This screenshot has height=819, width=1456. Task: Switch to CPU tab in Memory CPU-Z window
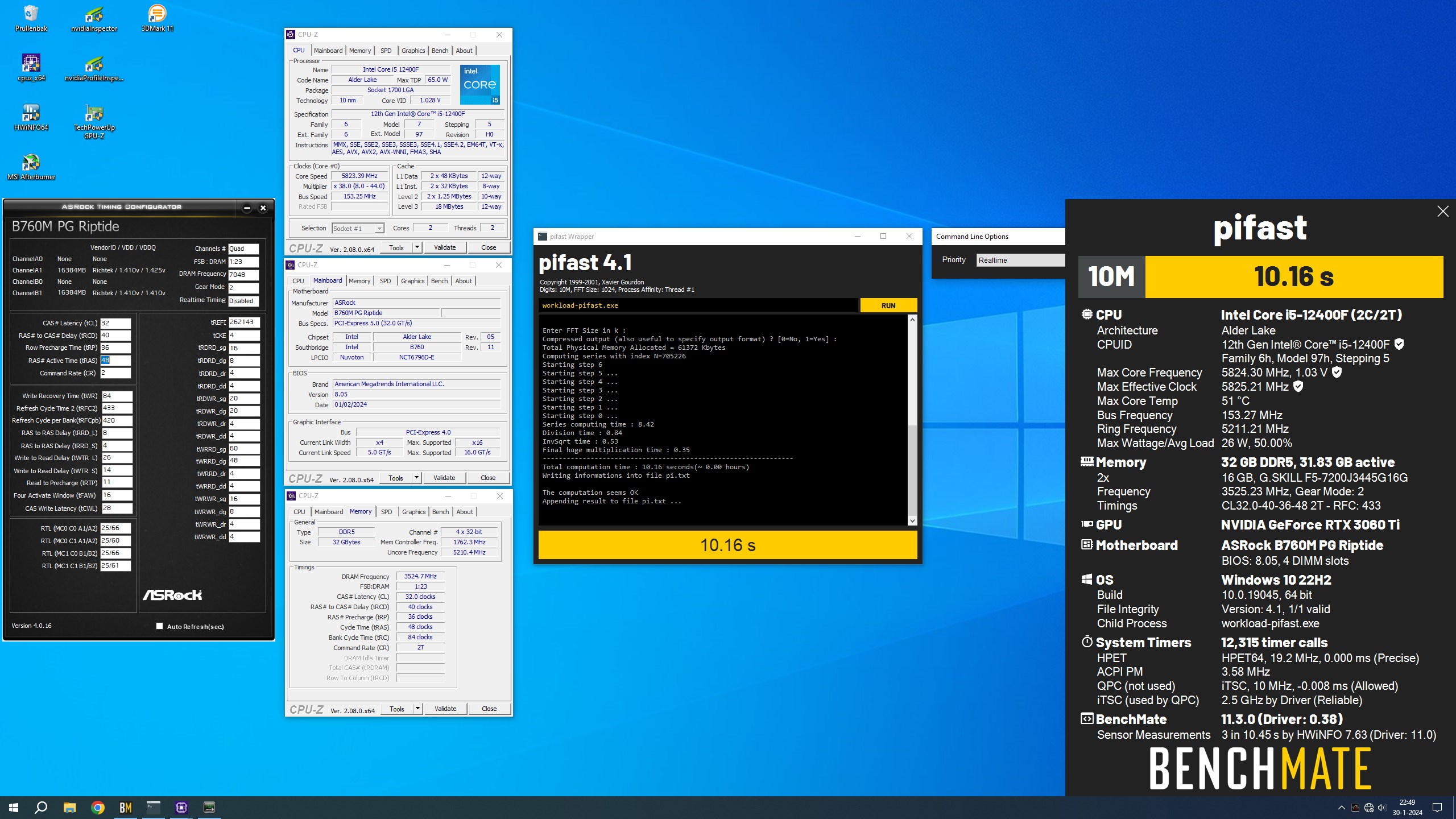299,512
